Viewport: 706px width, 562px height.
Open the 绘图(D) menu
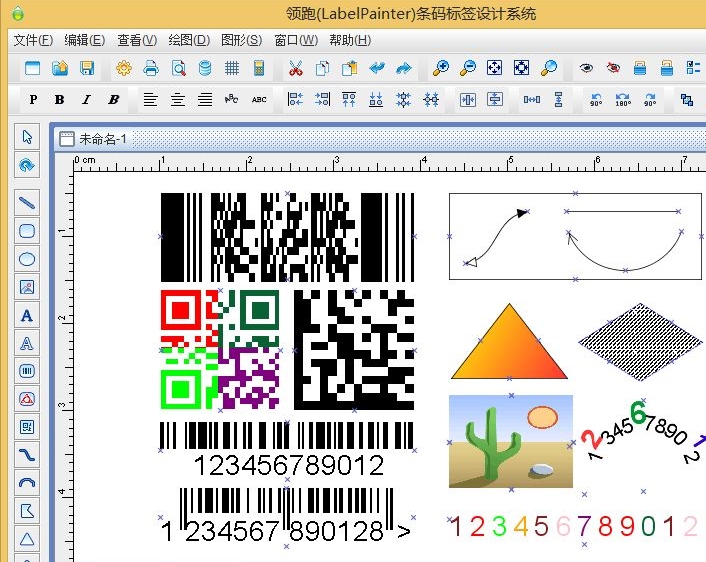[189, 40]
